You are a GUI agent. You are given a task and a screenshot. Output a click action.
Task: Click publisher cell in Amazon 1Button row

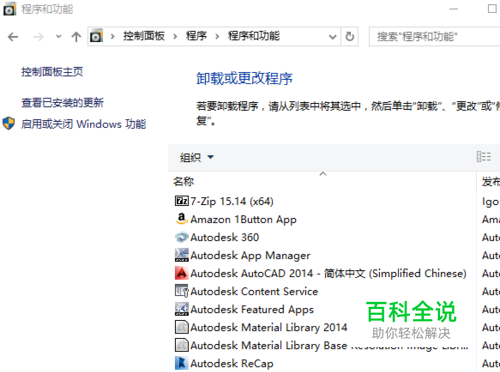pos(491,219)
